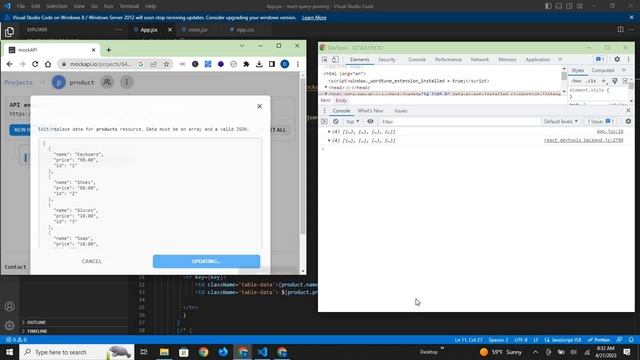Click the Projects breadcrumb link

[x=18, y=82]
